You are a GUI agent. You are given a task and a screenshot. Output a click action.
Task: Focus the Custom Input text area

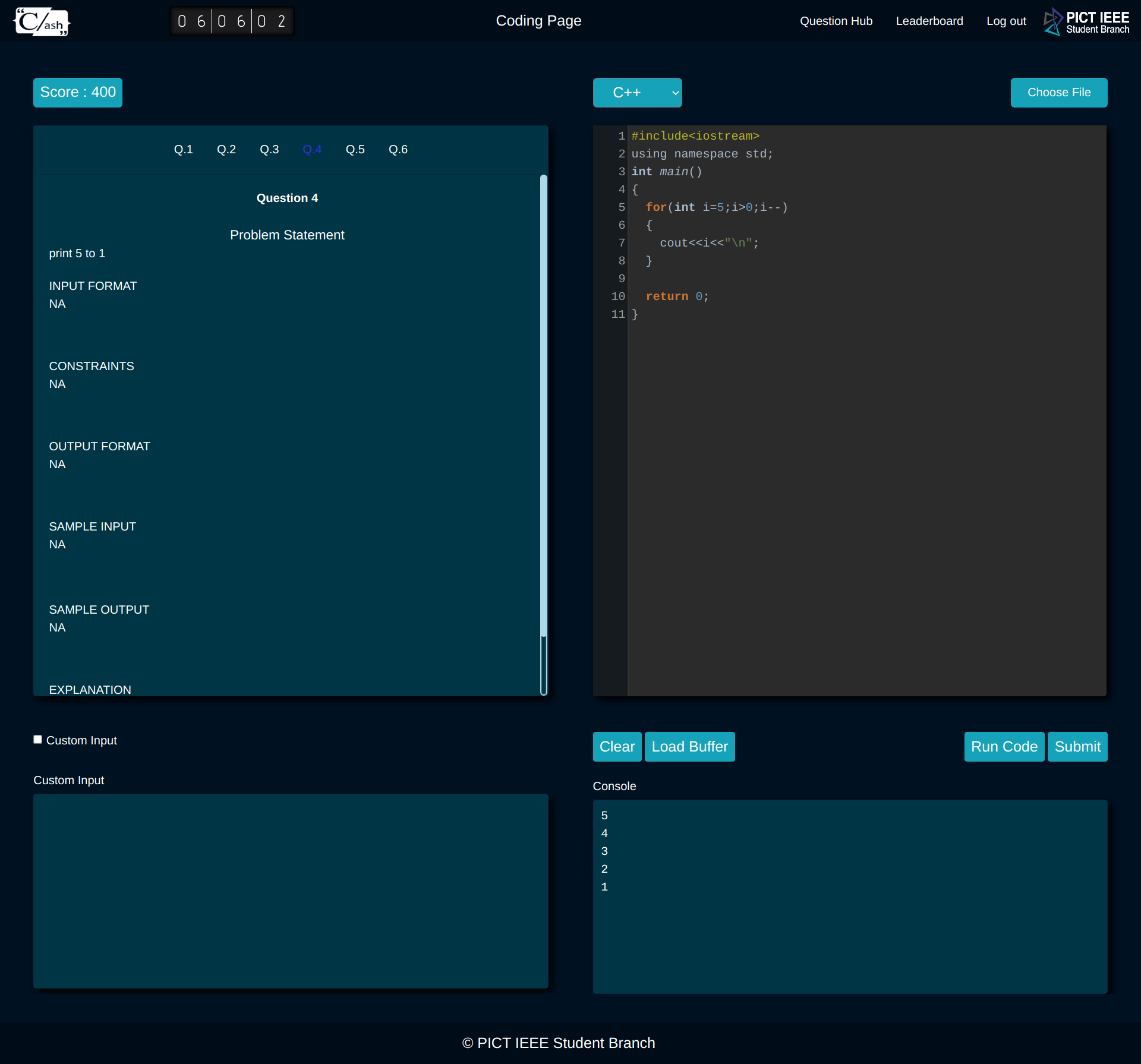pos(291,891)
